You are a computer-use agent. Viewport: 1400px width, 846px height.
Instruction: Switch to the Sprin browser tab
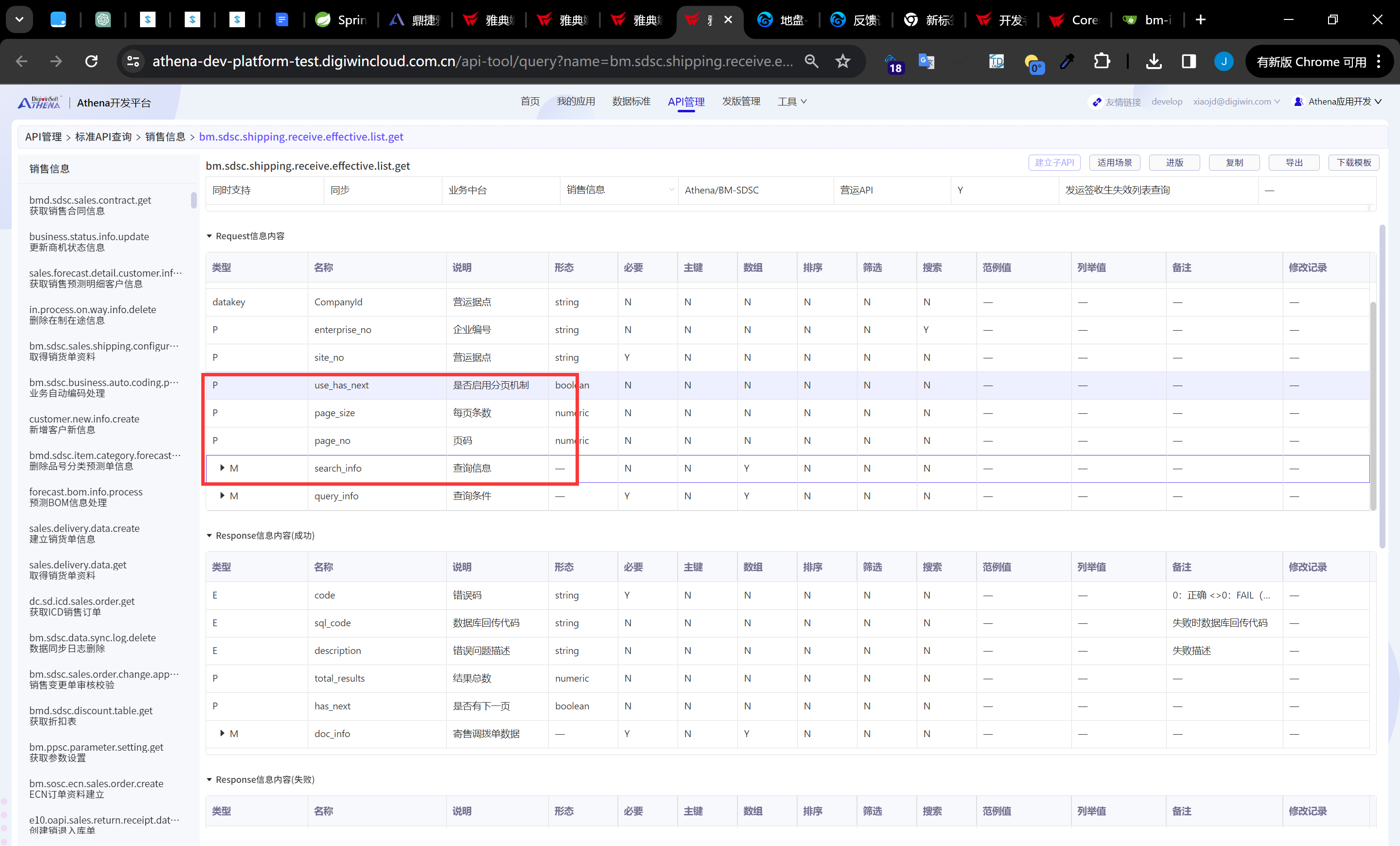341,20
